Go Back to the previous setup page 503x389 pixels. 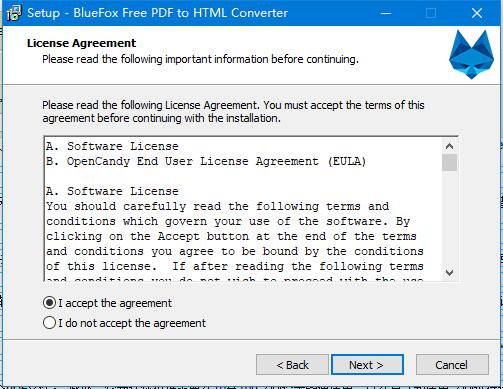tap(292, 365)
